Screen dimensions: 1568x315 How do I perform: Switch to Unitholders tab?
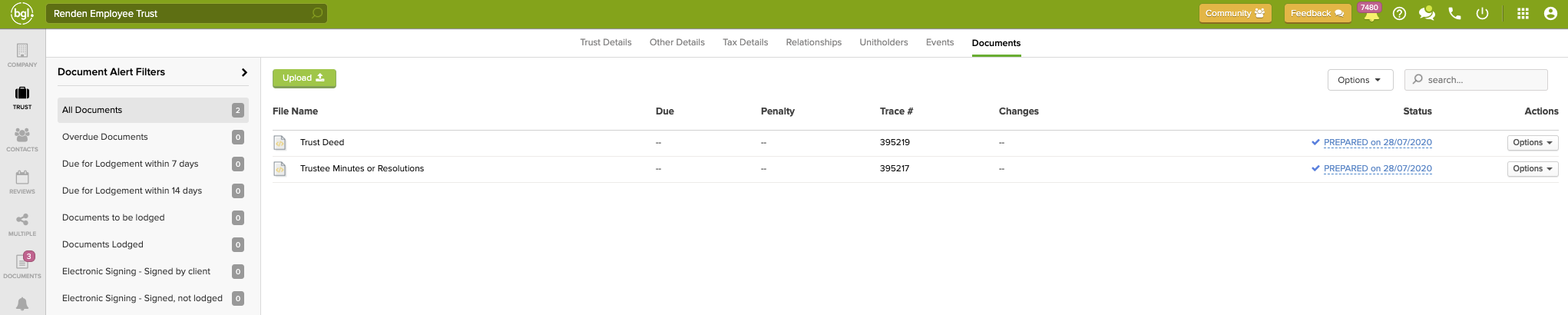(x=883, y=42)
